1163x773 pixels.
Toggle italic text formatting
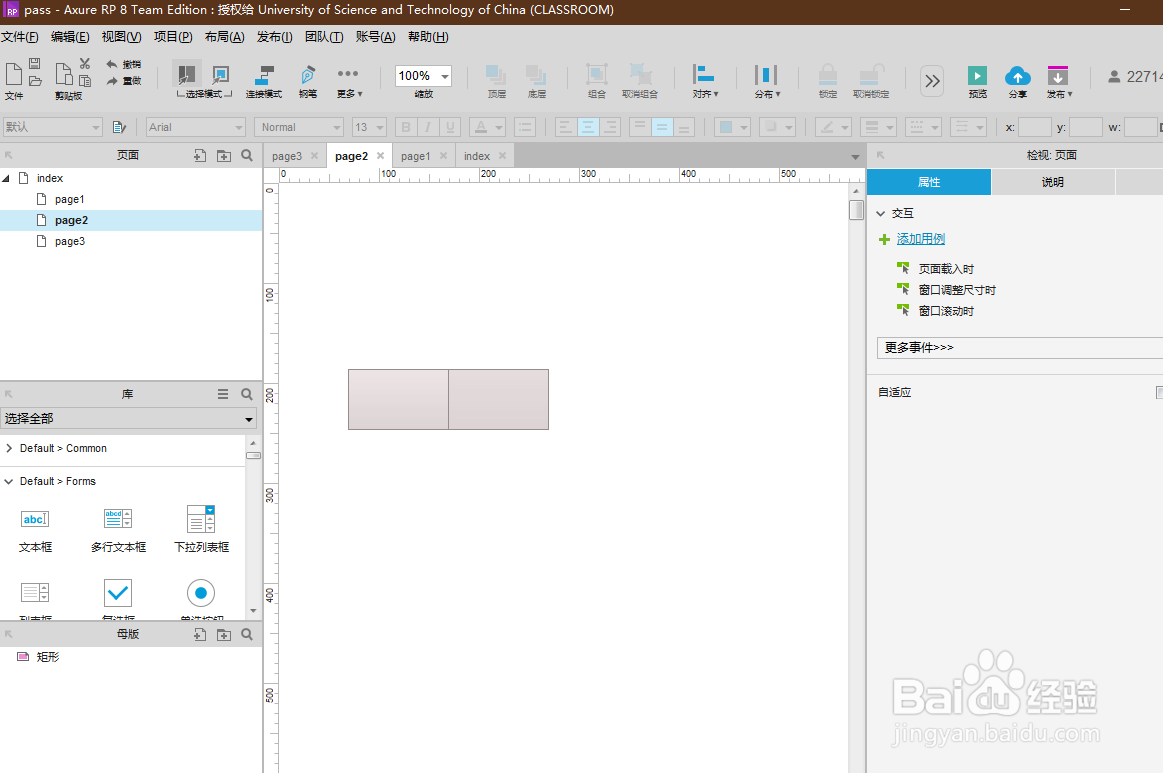tap(427, 128)
